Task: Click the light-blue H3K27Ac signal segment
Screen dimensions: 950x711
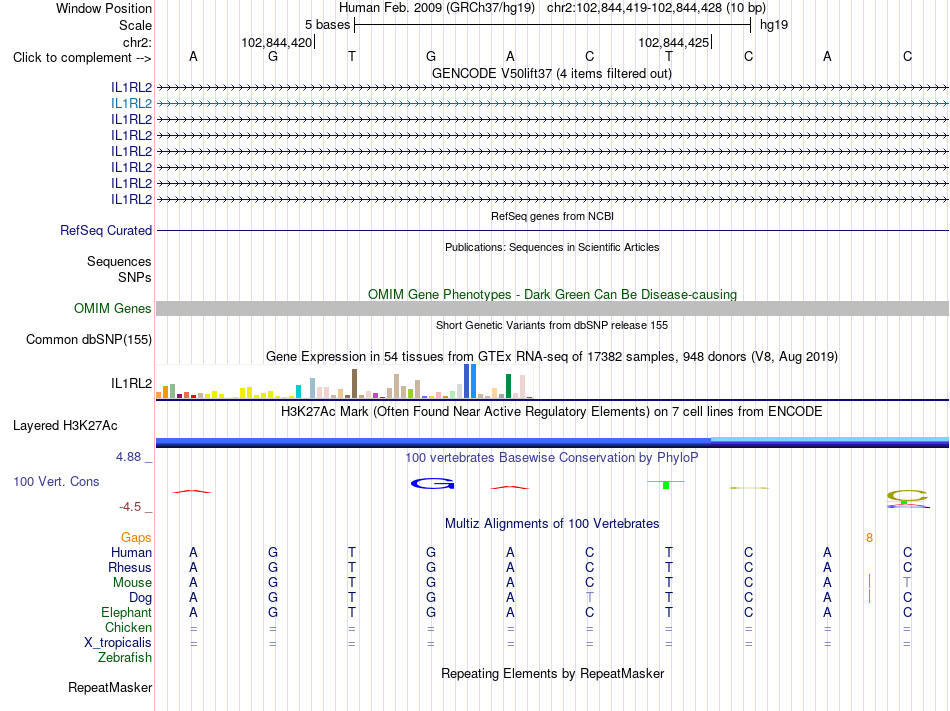Action: pos(829,440)
